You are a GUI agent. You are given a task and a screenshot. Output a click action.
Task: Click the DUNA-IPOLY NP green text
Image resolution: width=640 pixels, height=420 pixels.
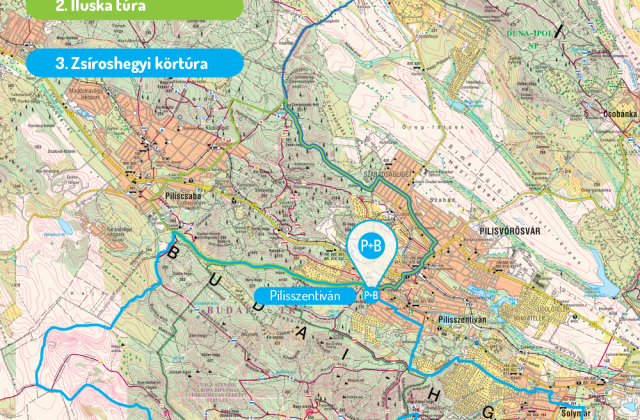pyautogui.click(x=531, y=39)
